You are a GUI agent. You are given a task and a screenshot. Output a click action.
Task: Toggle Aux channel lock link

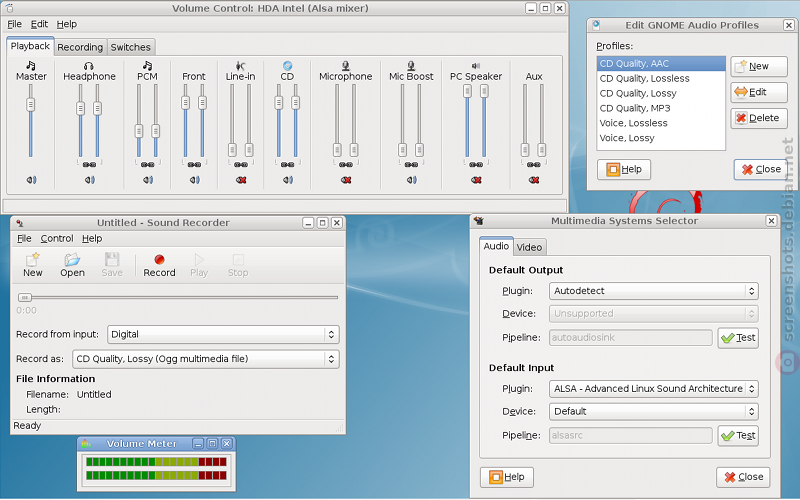point(534,164)
